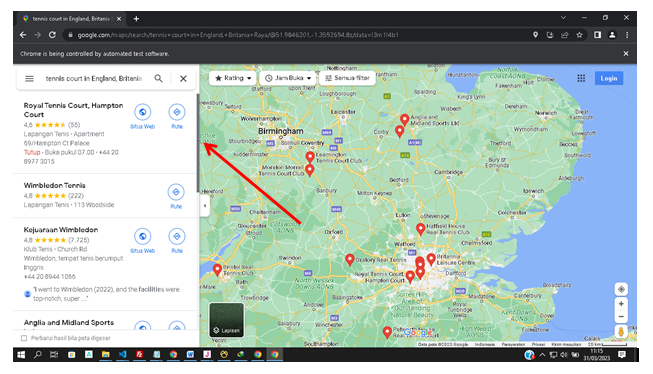The image size is (653, 374).
Task: Click the magnifier search icon in Maps
Action: 158,78
